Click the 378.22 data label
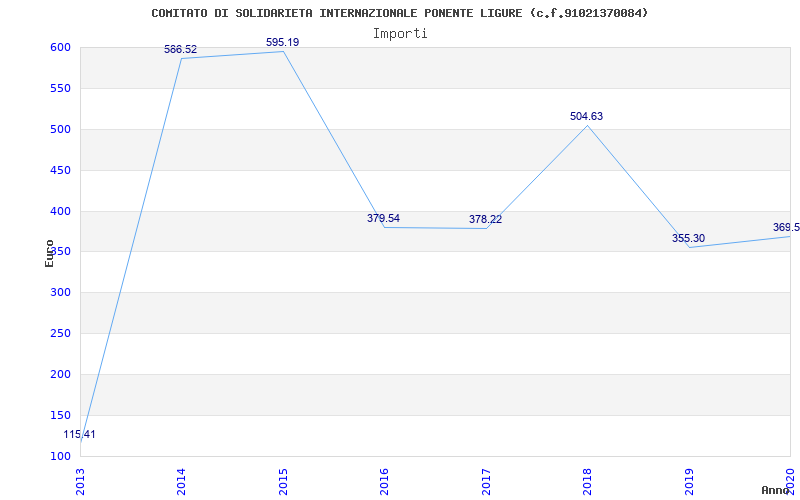Viewport: 800px width, 500px height. pyautogui.click(x=486, y=219)
